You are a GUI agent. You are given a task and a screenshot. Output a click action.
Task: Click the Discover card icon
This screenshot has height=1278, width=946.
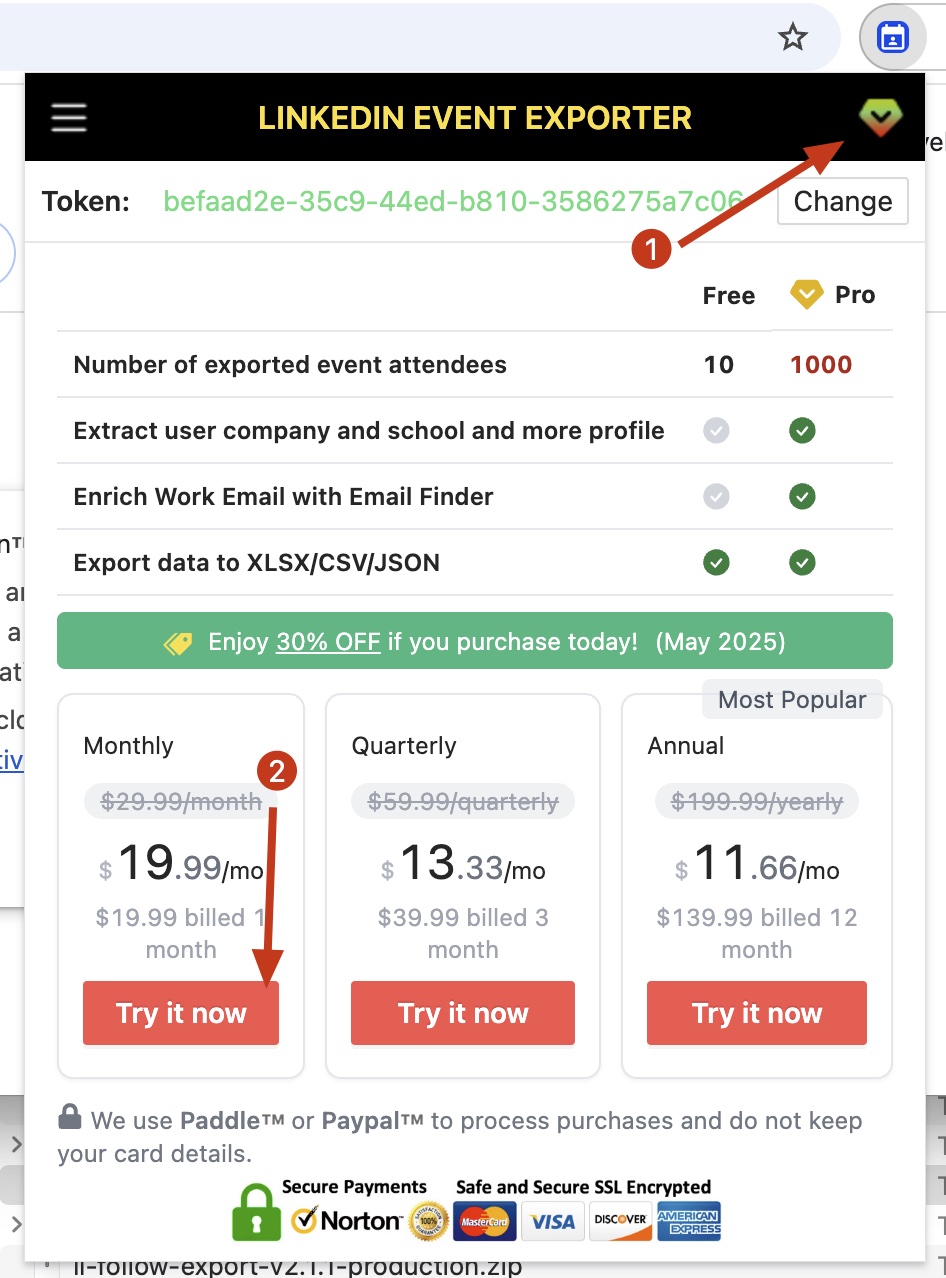click(x=620, y=1221)
